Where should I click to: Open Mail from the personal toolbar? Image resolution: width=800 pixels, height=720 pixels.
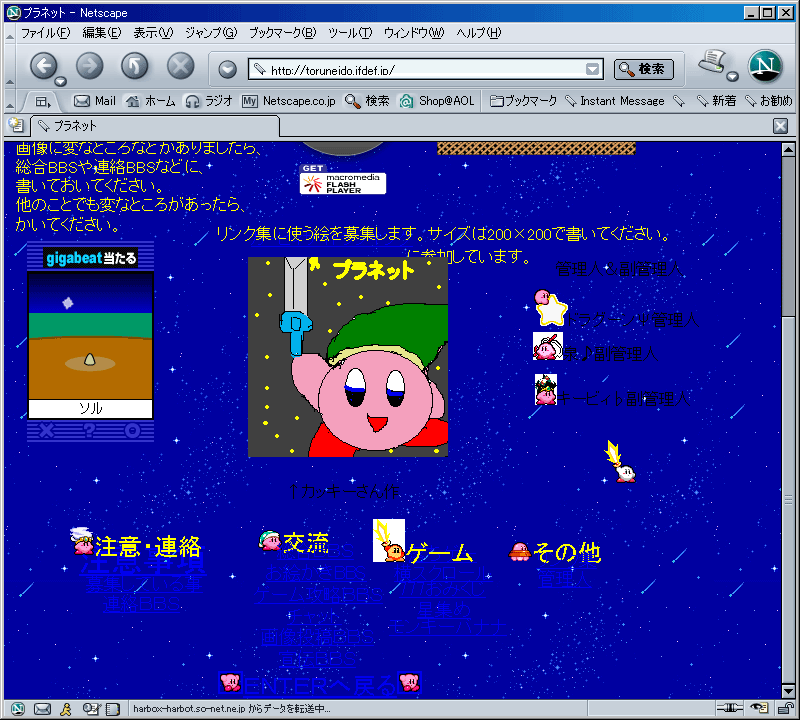[x=95, y=101]
